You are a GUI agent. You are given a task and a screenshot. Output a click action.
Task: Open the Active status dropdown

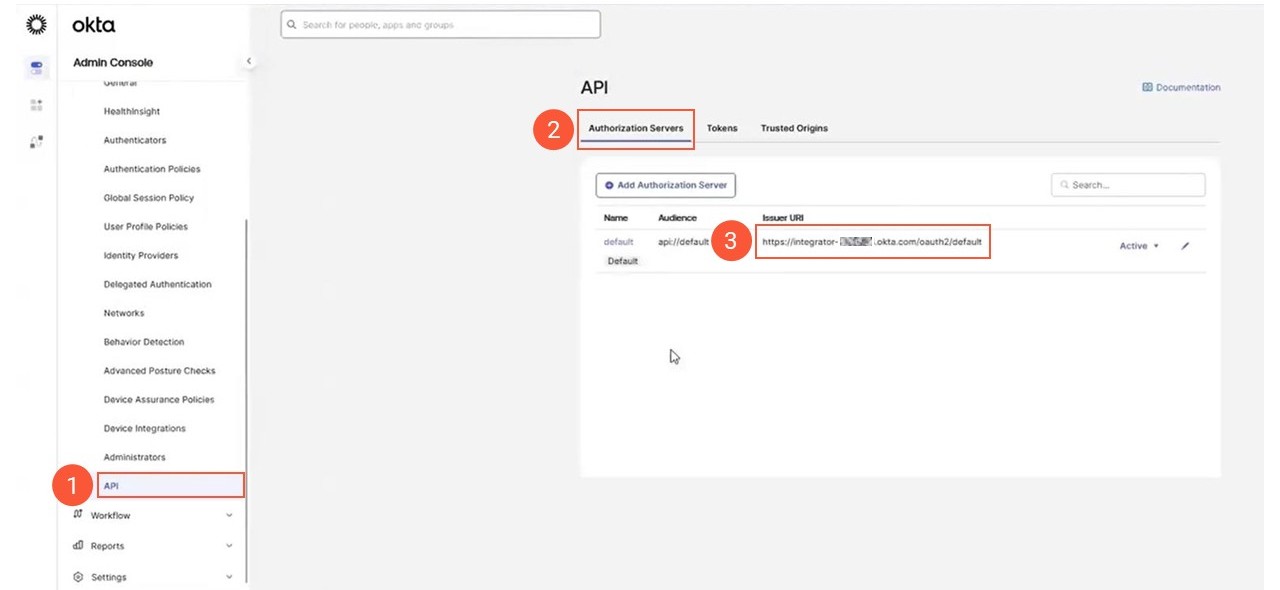tap(1139, 246)
